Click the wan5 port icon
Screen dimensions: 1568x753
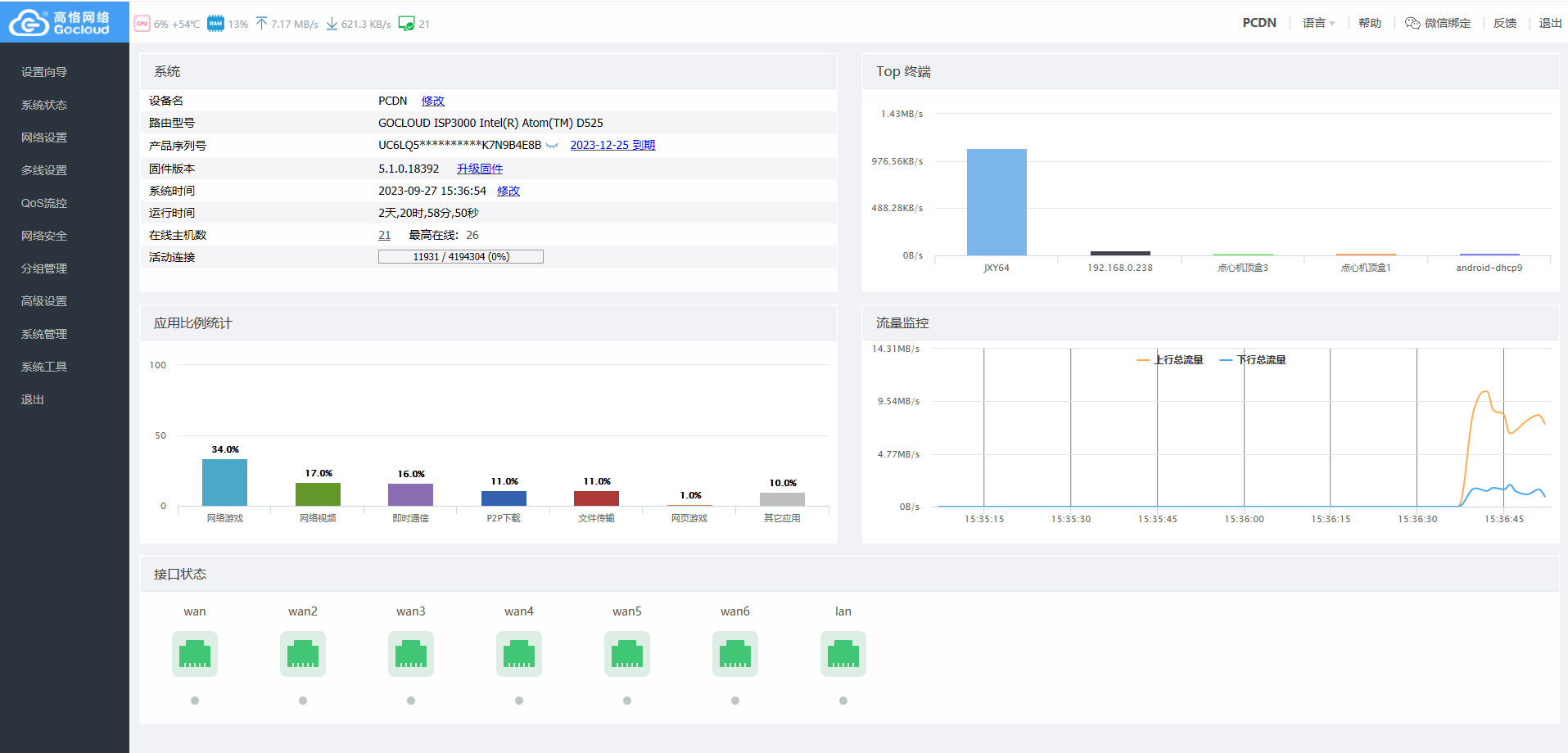coord(626,654)
